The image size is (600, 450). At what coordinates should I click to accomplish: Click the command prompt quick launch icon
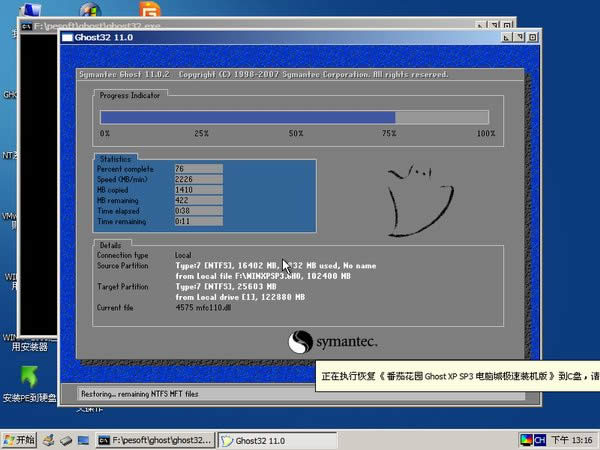point(84,439)
